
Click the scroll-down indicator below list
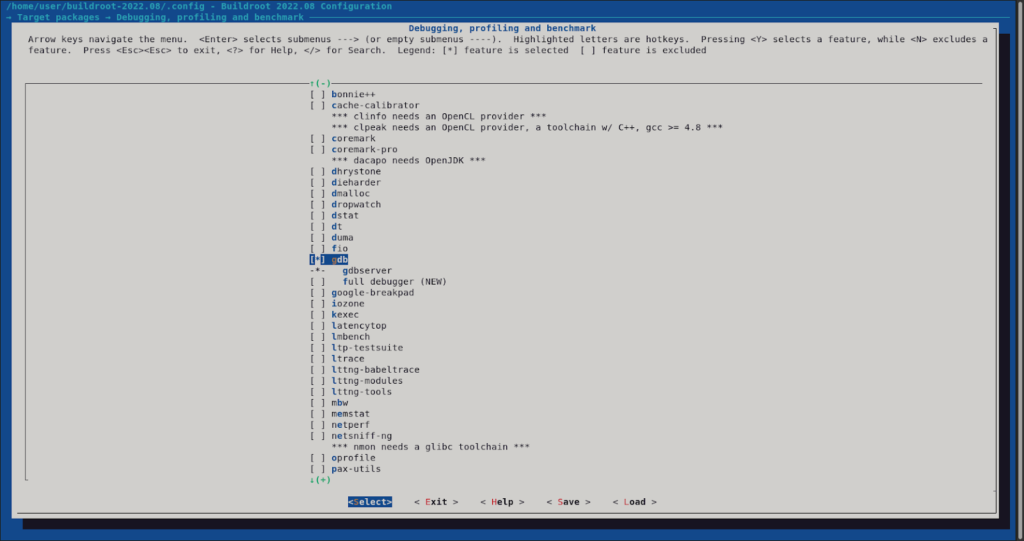pyautogui.click(x=320, y=480)
